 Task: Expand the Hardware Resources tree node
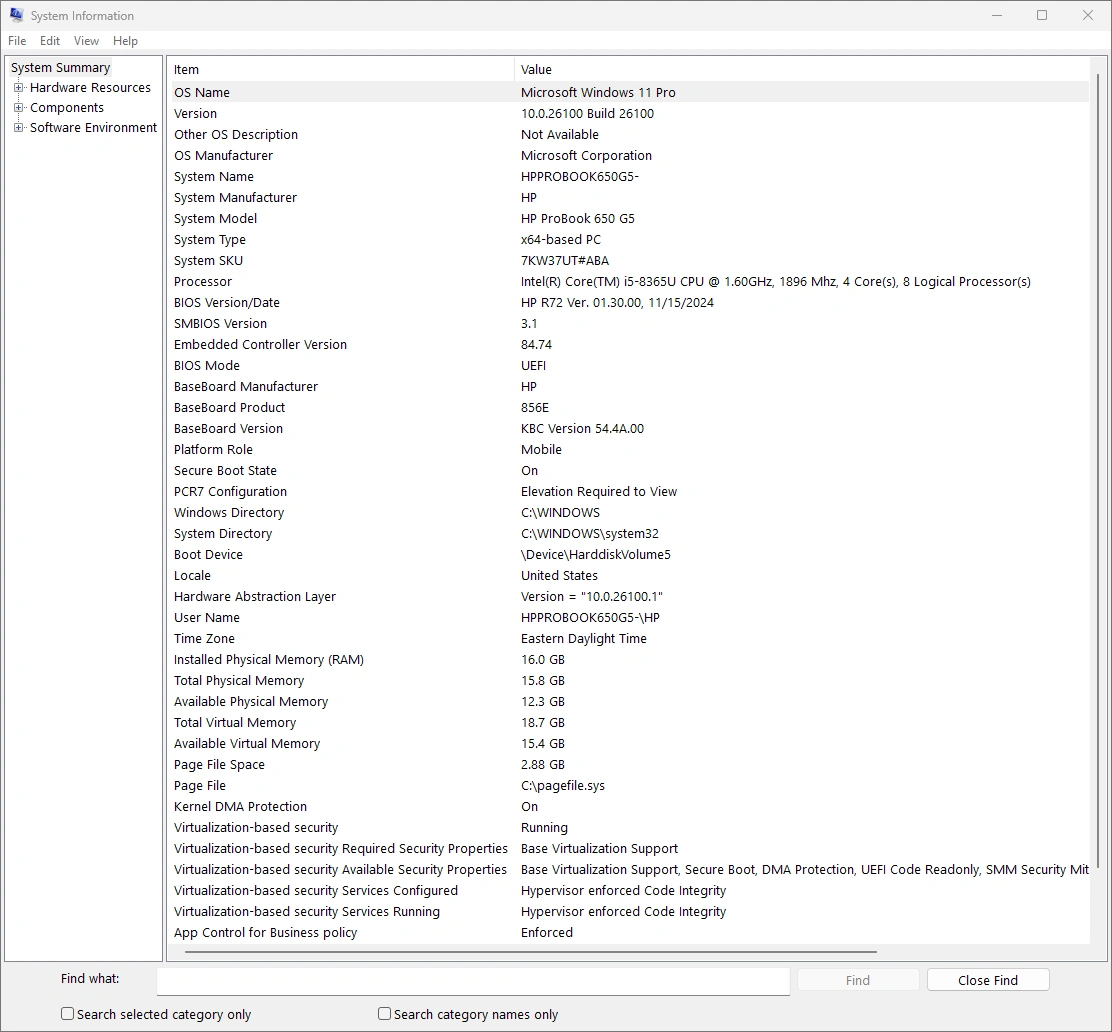pos(18,88)
